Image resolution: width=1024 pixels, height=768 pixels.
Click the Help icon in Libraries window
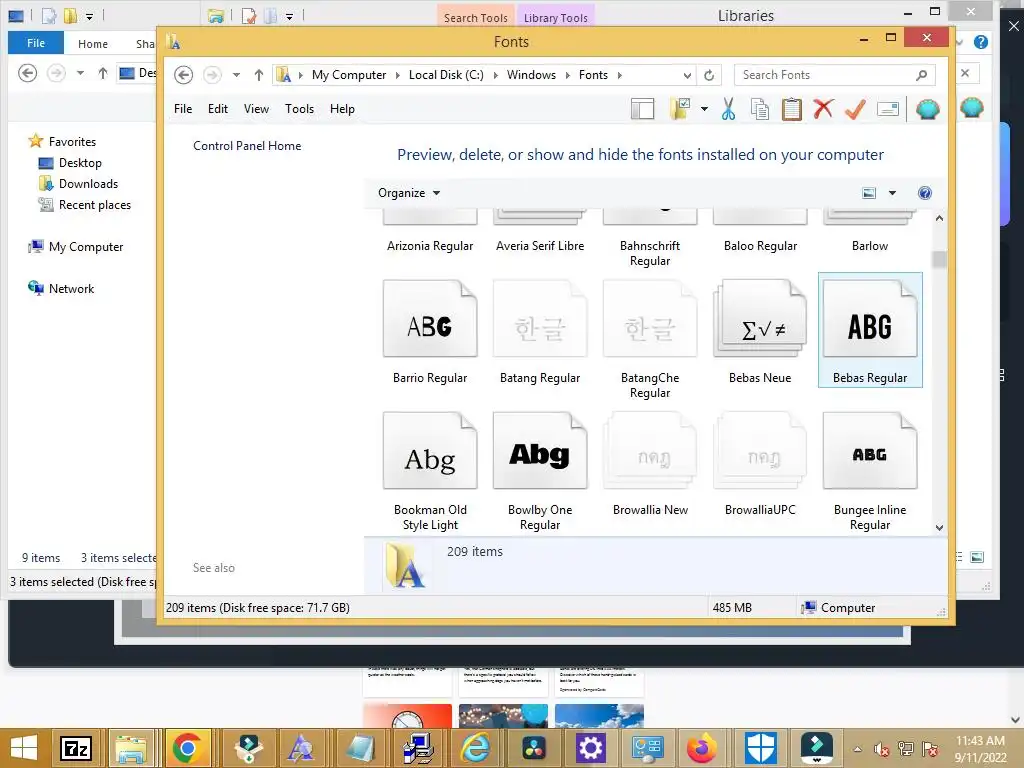(980, 42)
